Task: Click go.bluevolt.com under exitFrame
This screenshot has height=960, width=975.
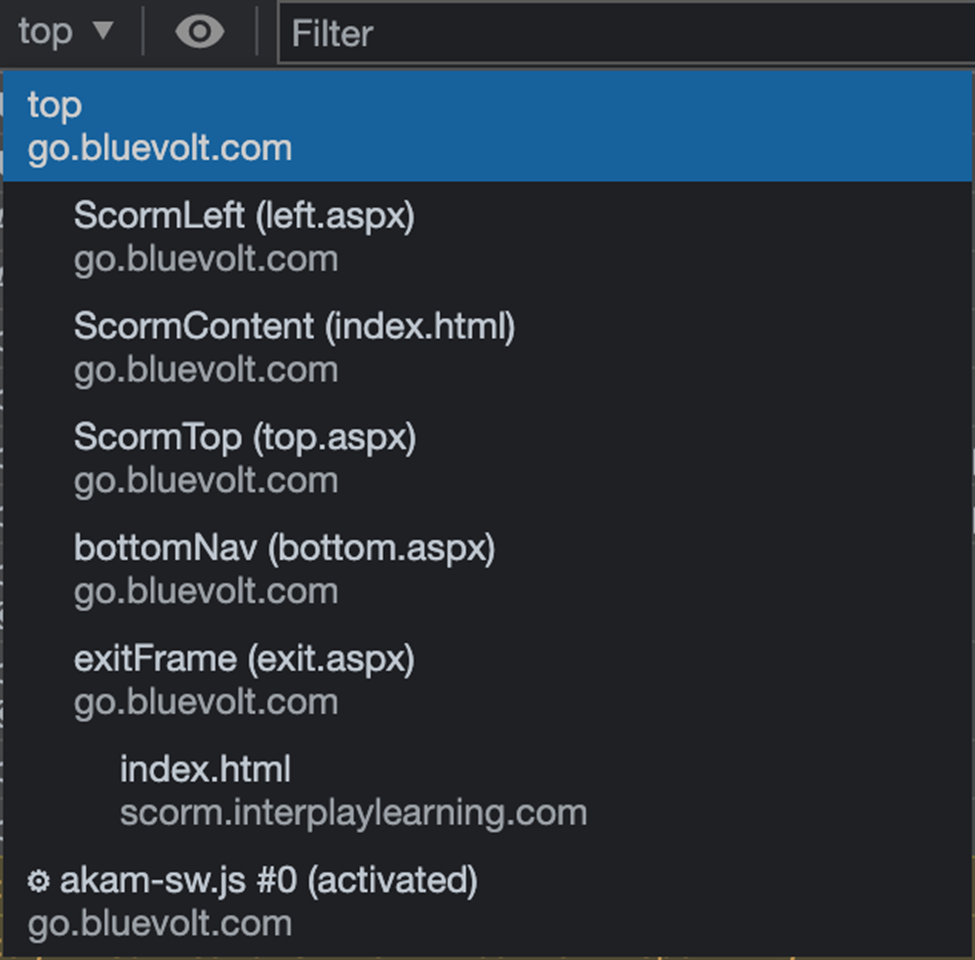Action: tap(205, 703)
